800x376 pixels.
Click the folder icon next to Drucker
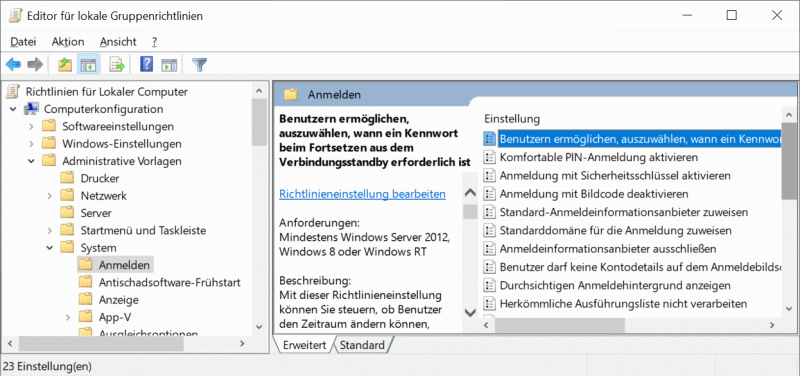pos(67,179)
